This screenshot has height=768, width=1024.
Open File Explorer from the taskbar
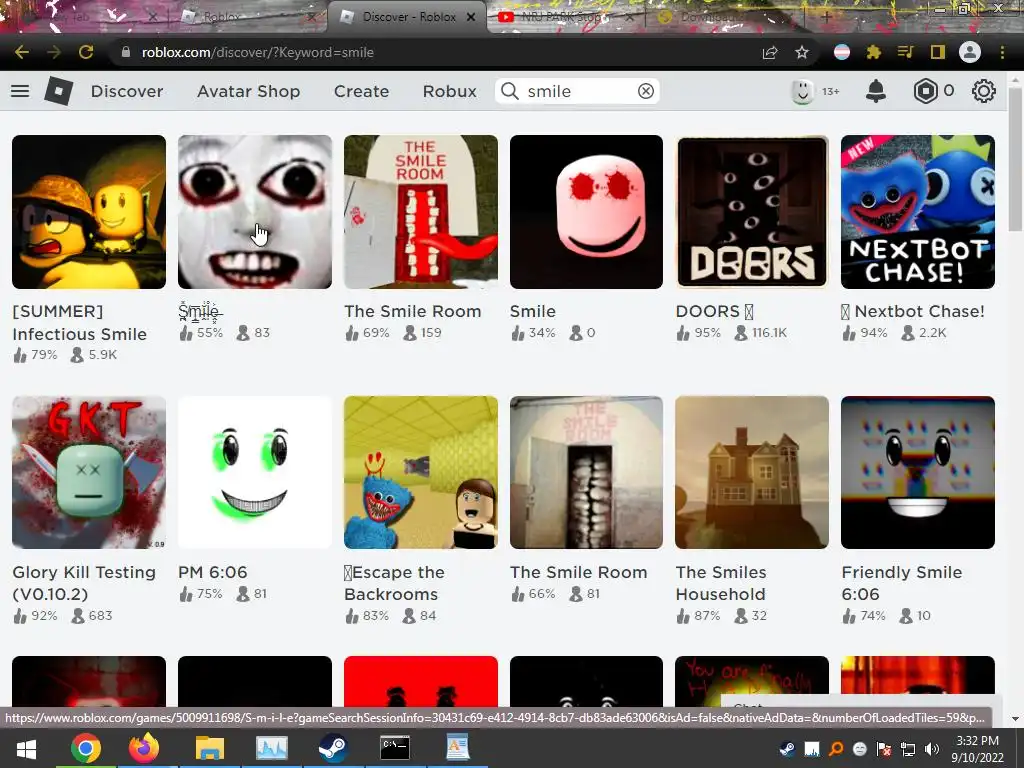[x=209, y=748]
